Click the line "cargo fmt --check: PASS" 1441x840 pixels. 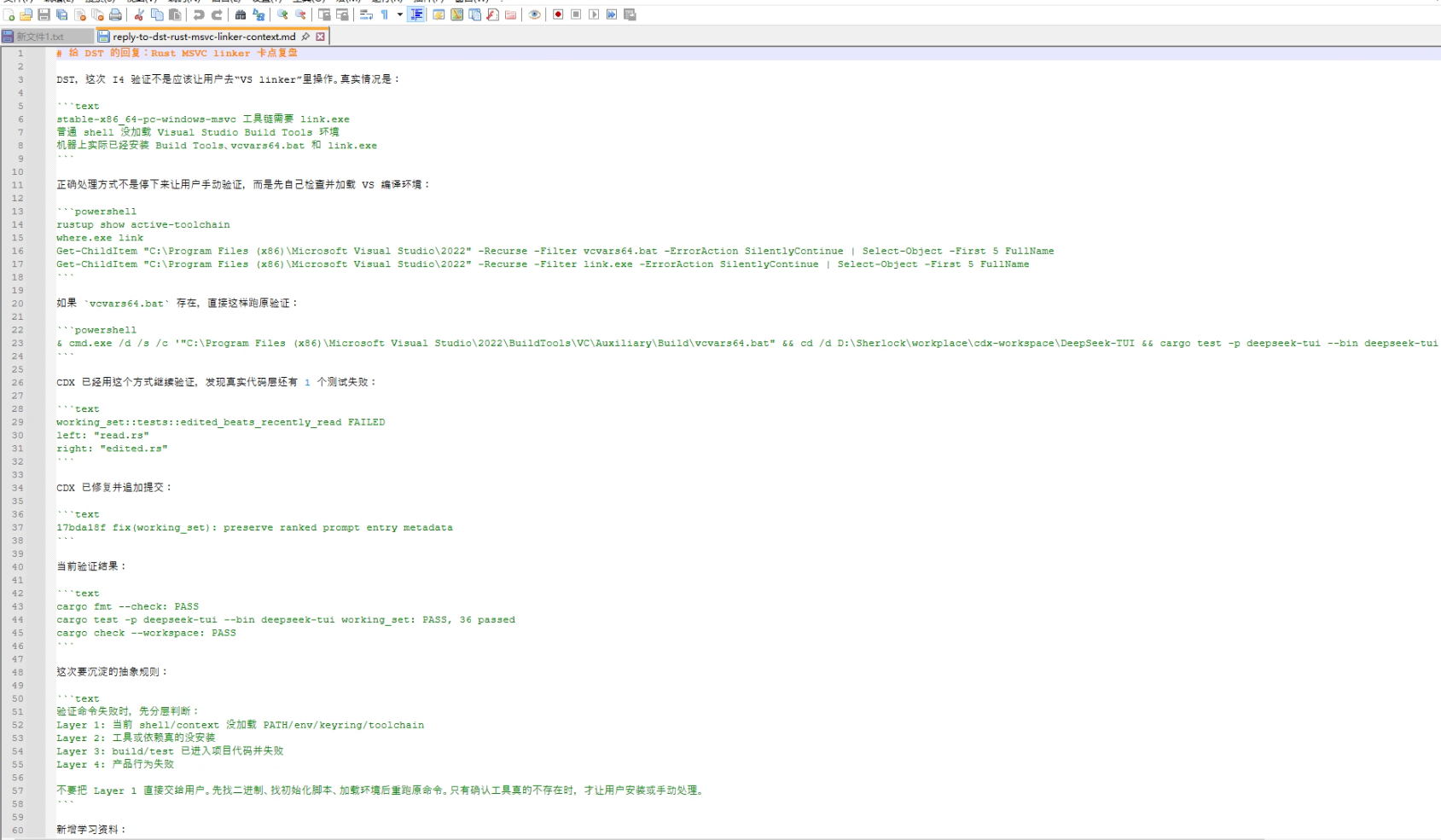(x=127, y=607)
